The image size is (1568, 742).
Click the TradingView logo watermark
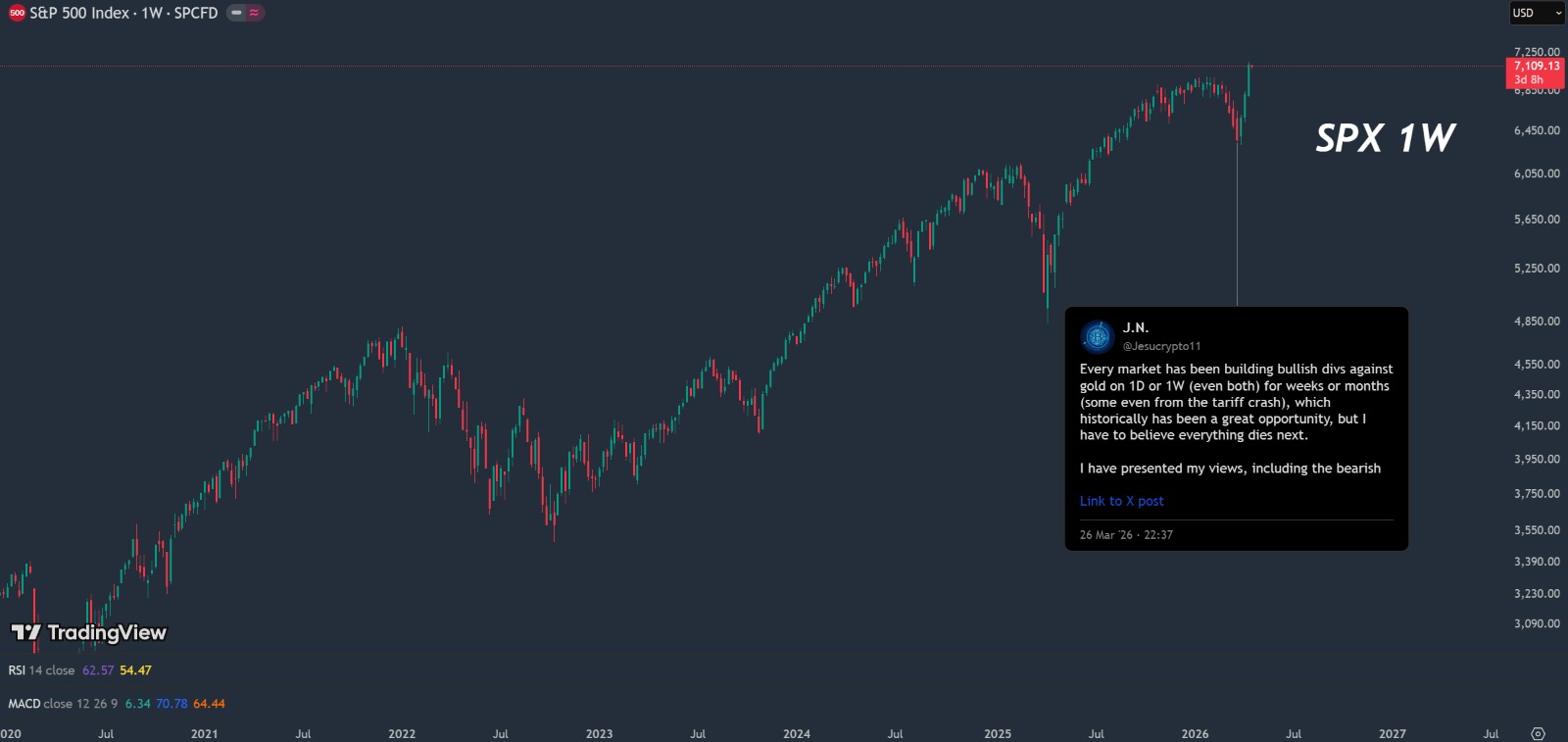tap(88, 632)
